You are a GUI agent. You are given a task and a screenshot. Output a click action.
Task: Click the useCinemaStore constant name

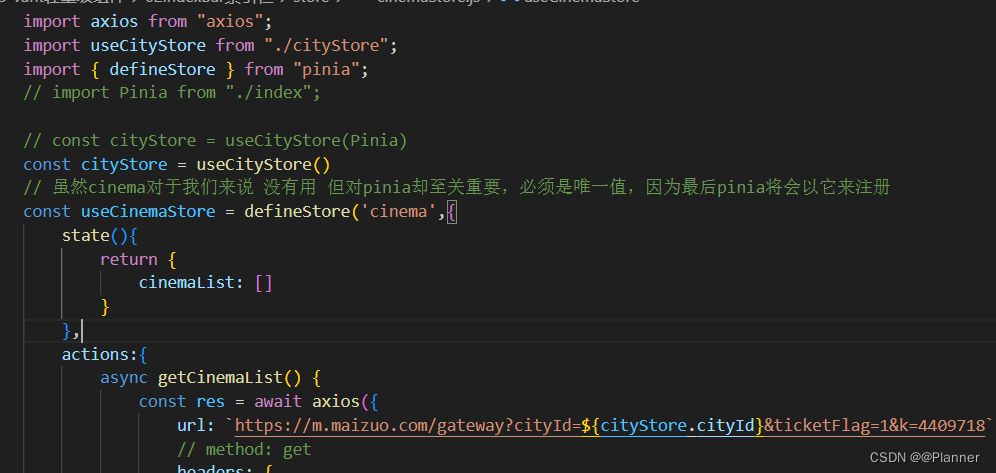click(148, 211)
